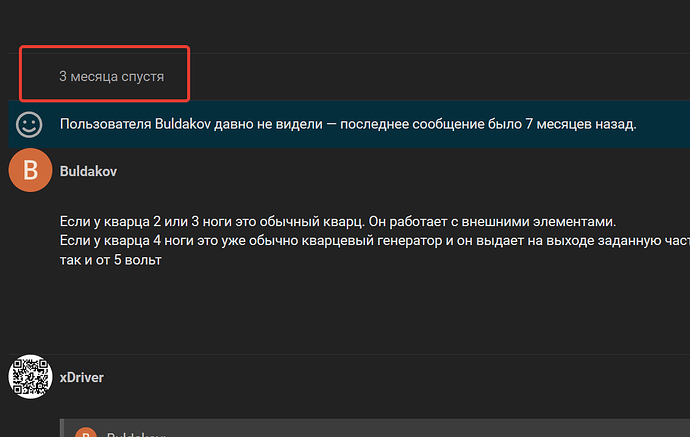Click the text 'так и от 5 вольт'
Viewport: 690px width, 437px height.
111,260
